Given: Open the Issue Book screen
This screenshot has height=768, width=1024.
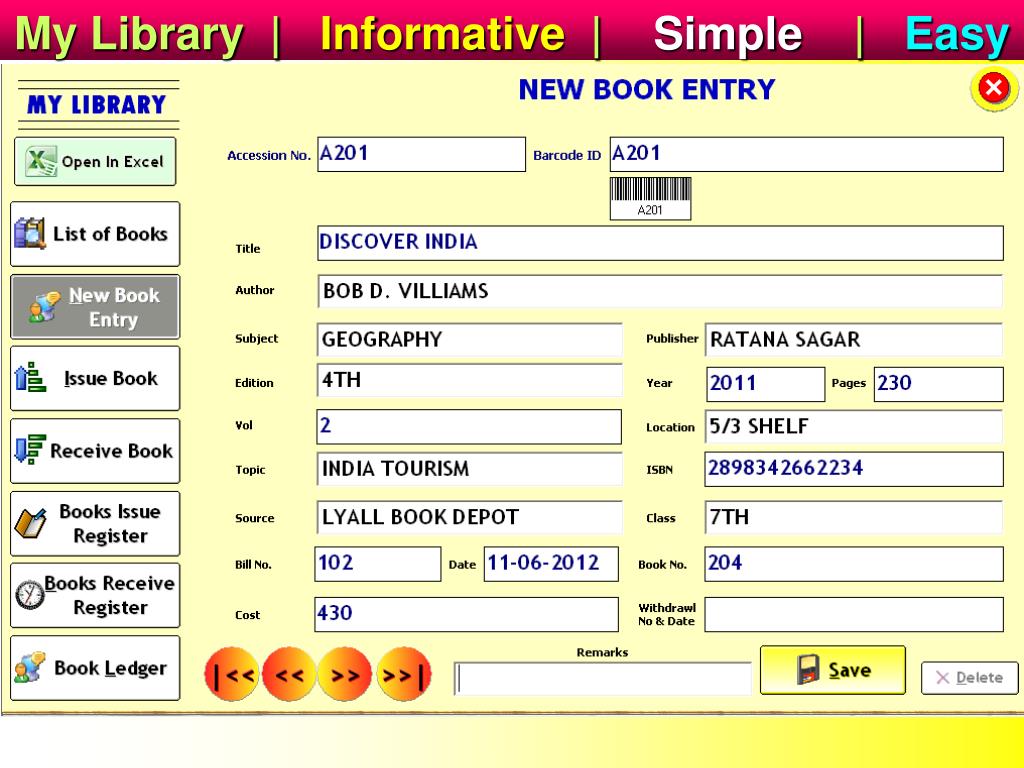Looking at the screenshot, I should [x=95, y=379].
